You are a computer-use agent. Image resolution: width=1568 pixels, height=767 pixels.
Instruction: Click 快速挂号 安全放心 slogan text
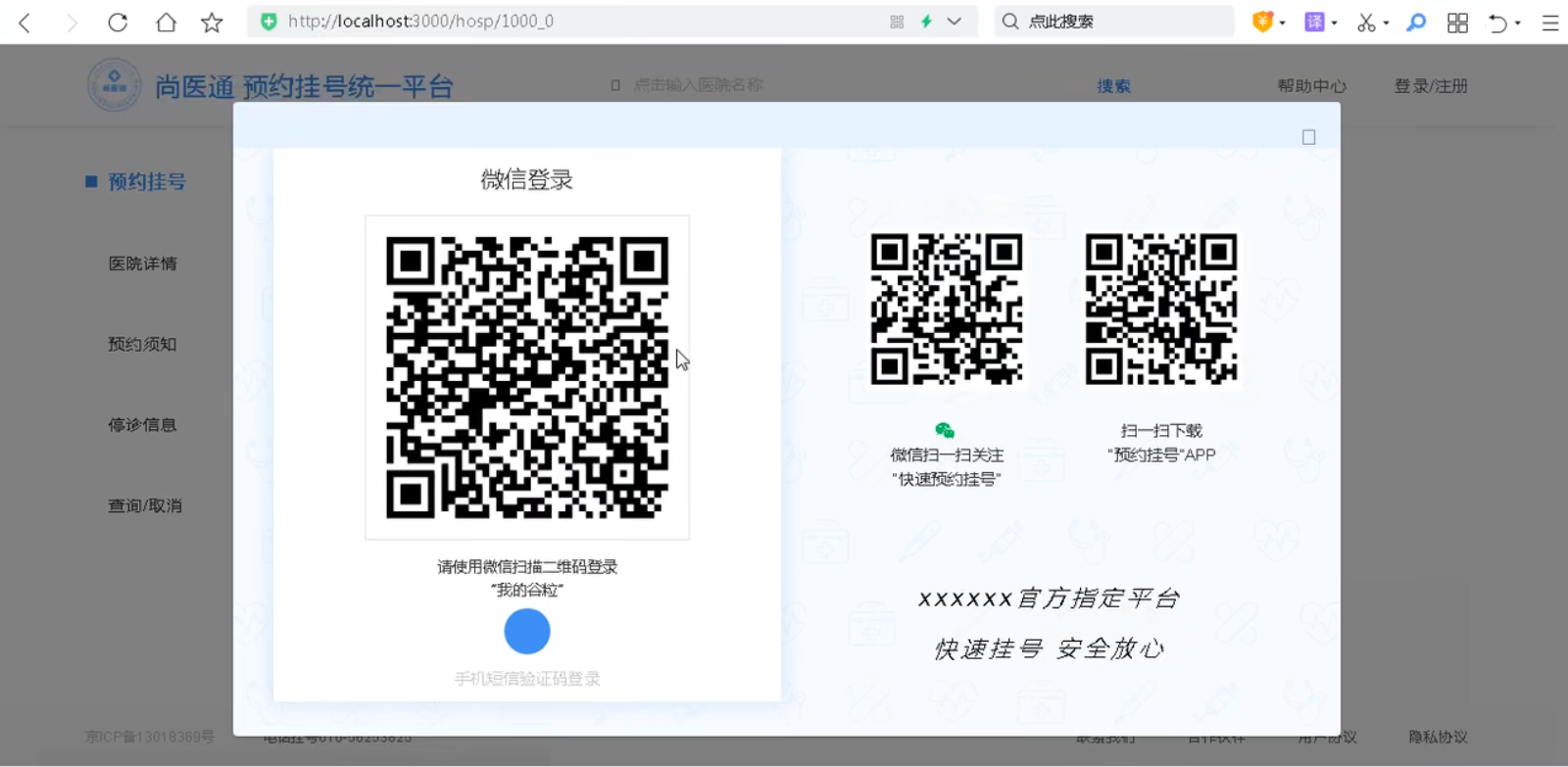[x=1049, y=648]
